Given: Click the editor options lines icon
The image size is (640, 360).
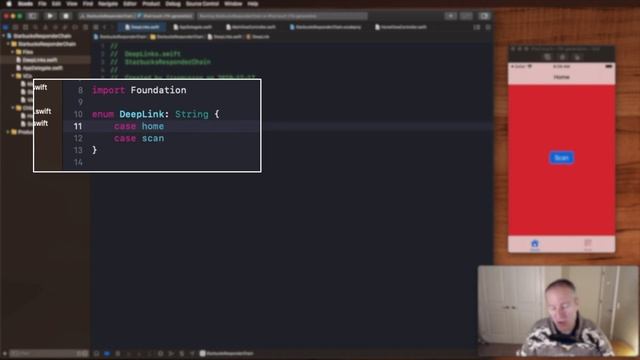Looking at the screenshot, I should pyautogui.click(x=477, y=27).
